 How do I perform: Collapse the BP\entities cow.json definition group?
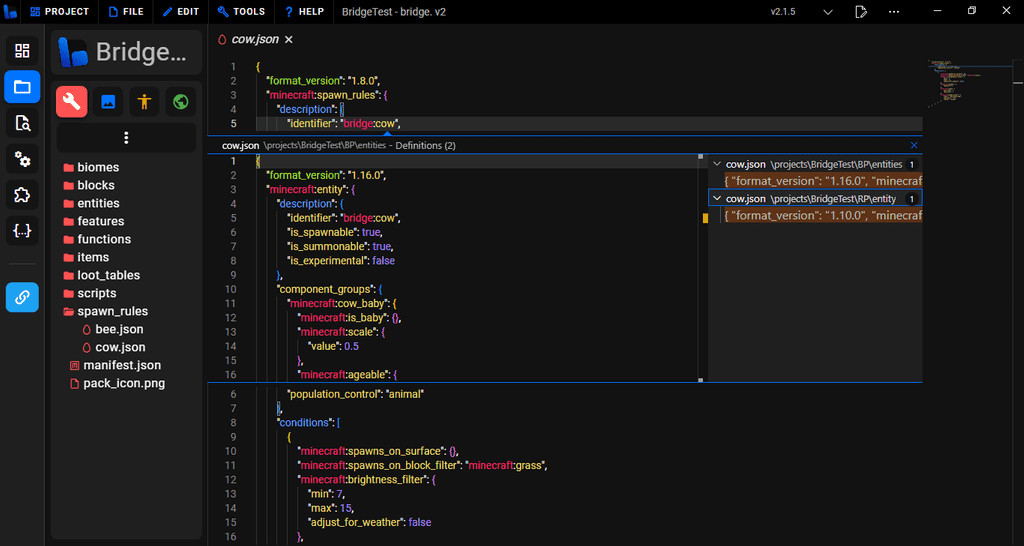click(x=716, y=164)
